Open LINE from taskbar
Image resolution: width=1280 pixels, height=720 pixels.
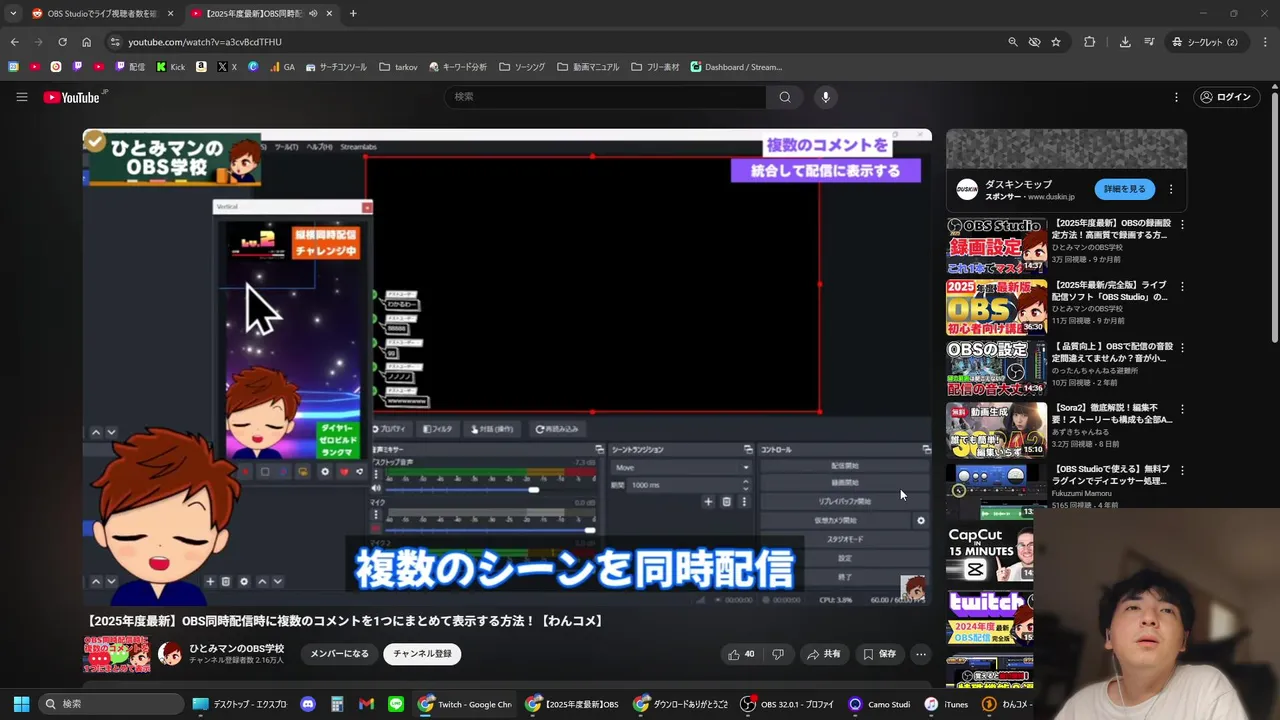pos(396,704)
